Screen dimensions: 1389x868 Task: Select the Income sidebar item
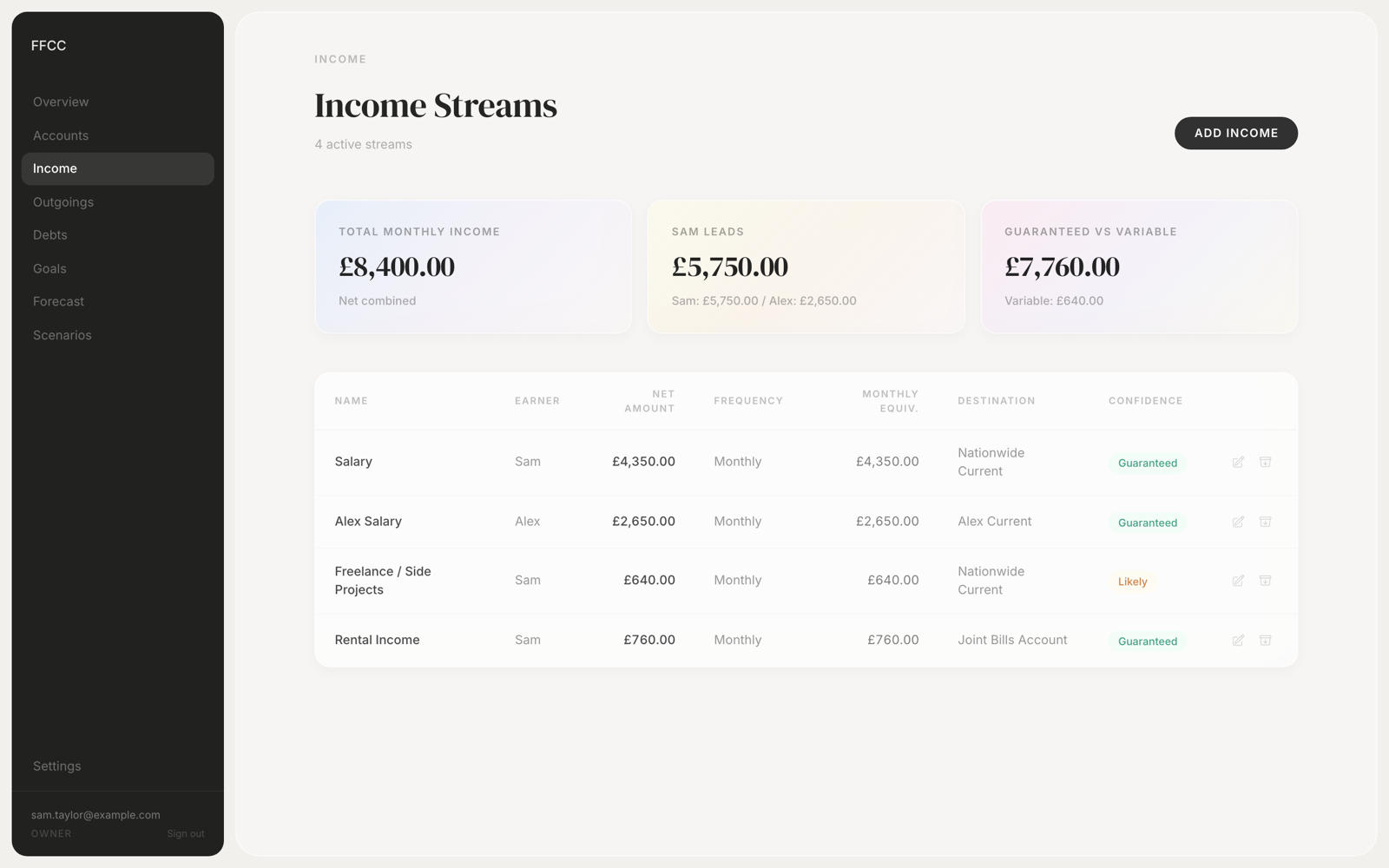pyautogui.click(x=117, y=168)
